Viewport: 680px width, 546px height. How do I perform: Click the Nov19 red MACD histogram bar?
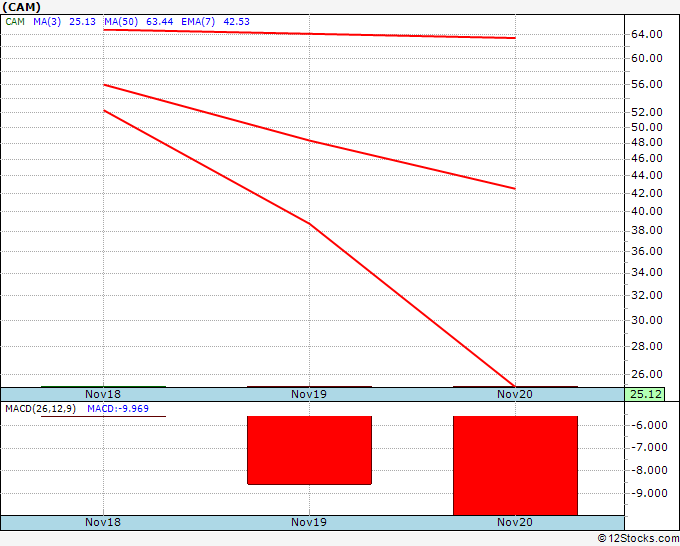click(309, 450)
